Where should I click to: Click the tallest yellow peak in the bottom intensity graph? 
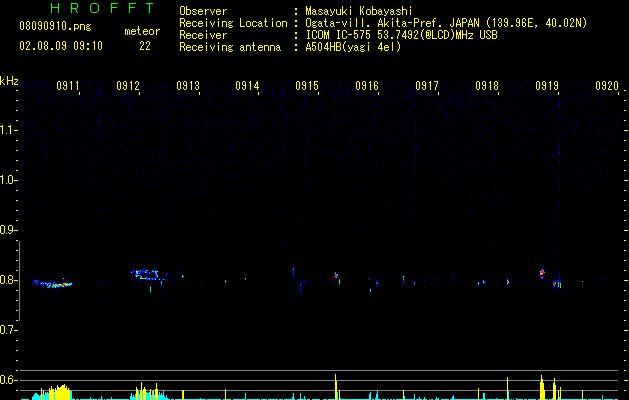336,387
